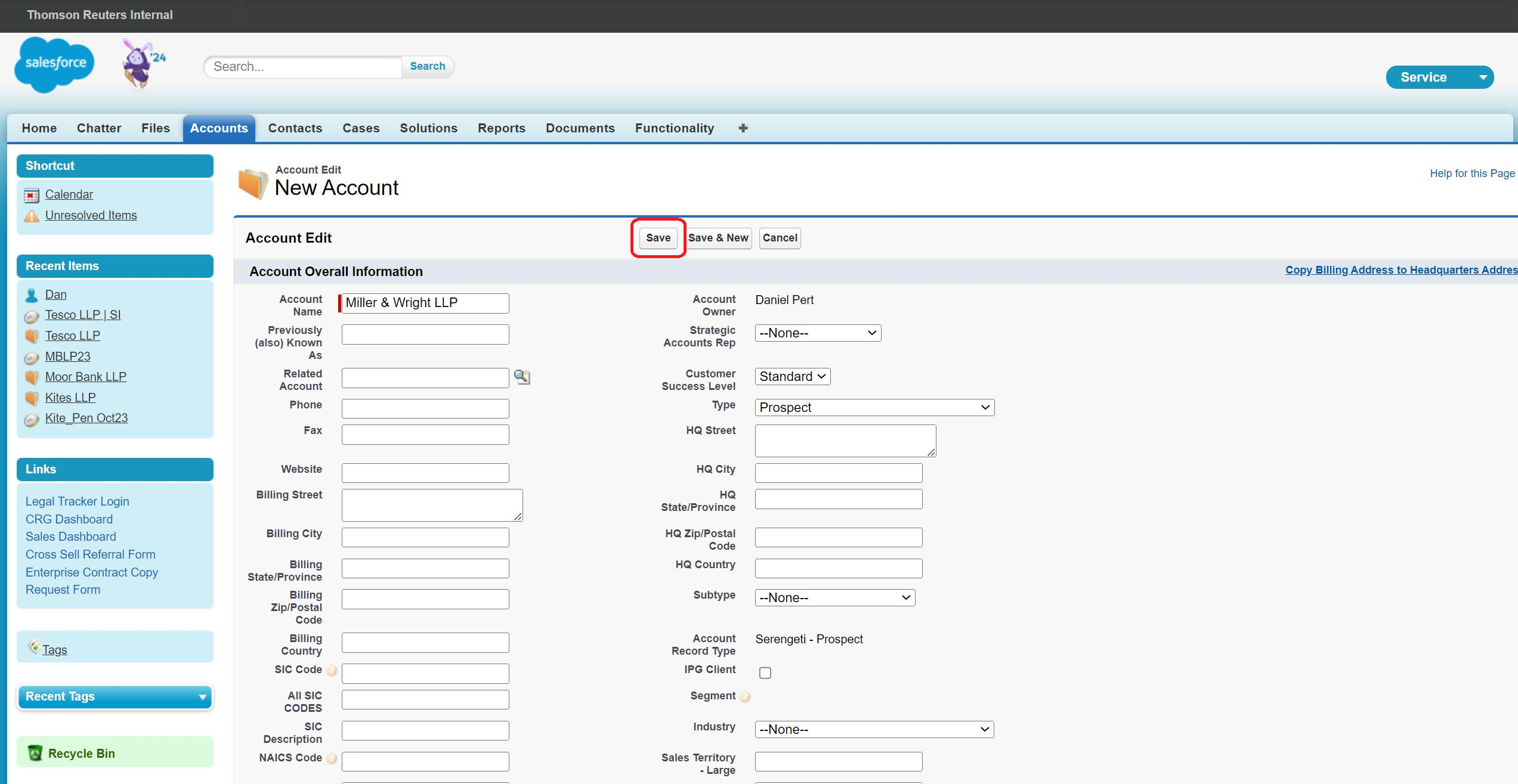The height and width of the screenshot is (784, 1518).
Task: Click the HQ Street text area
Action: click(x=846, y=441)
